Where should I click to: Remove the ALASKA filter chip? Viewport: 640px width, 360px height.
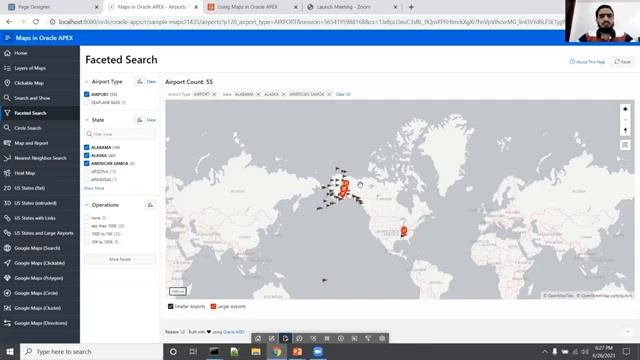[283, 94]
